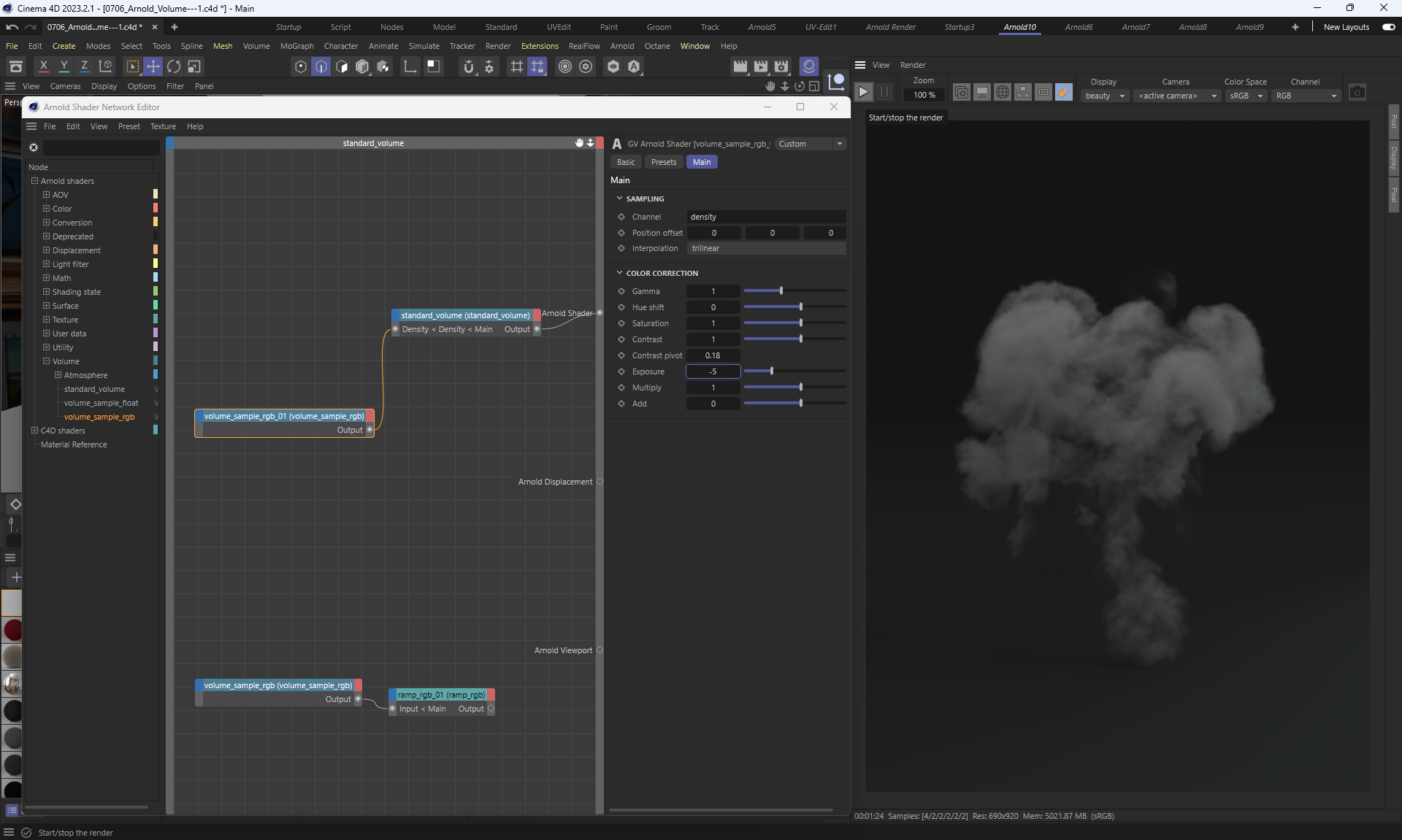Toggle the Y axis lock icon
1402x840 pixels.
64,66
